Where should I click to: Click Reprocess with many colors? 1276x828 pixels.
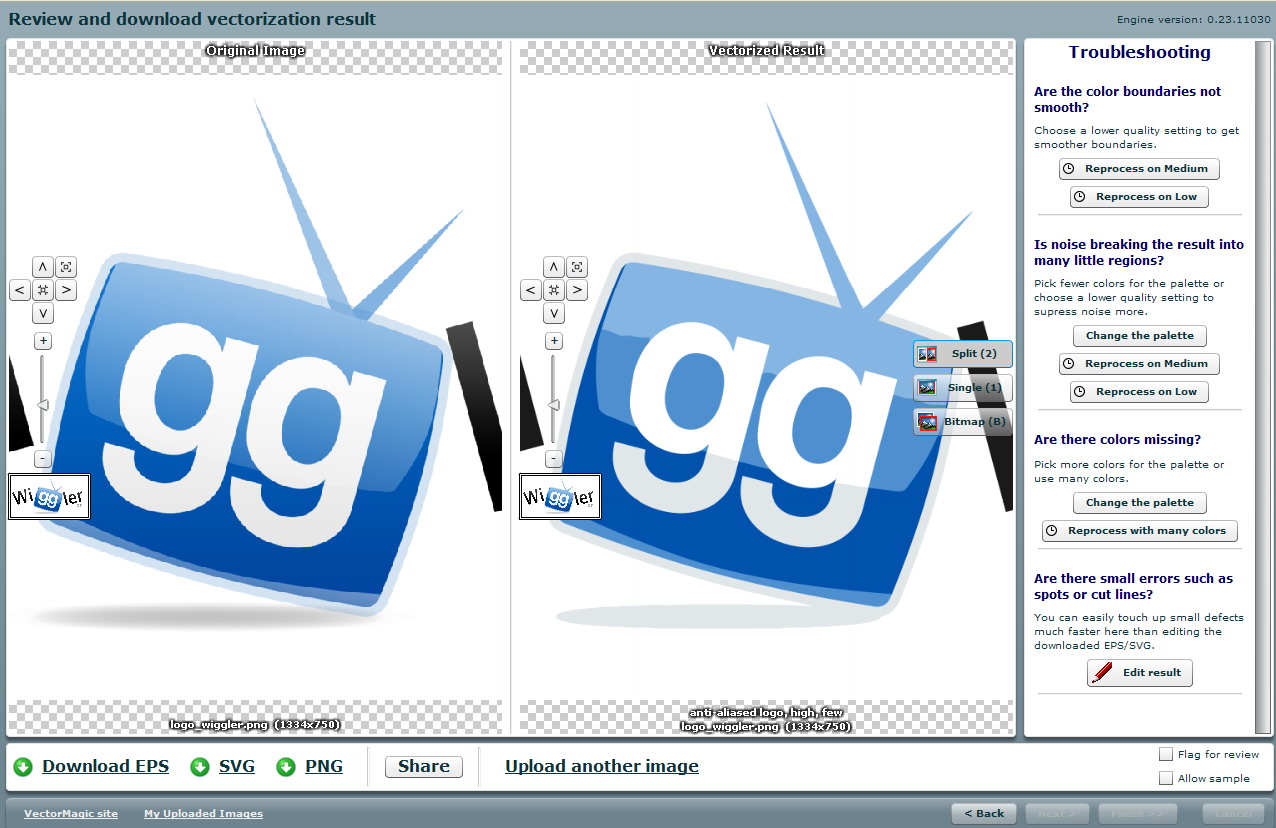tap(1140, 531)
